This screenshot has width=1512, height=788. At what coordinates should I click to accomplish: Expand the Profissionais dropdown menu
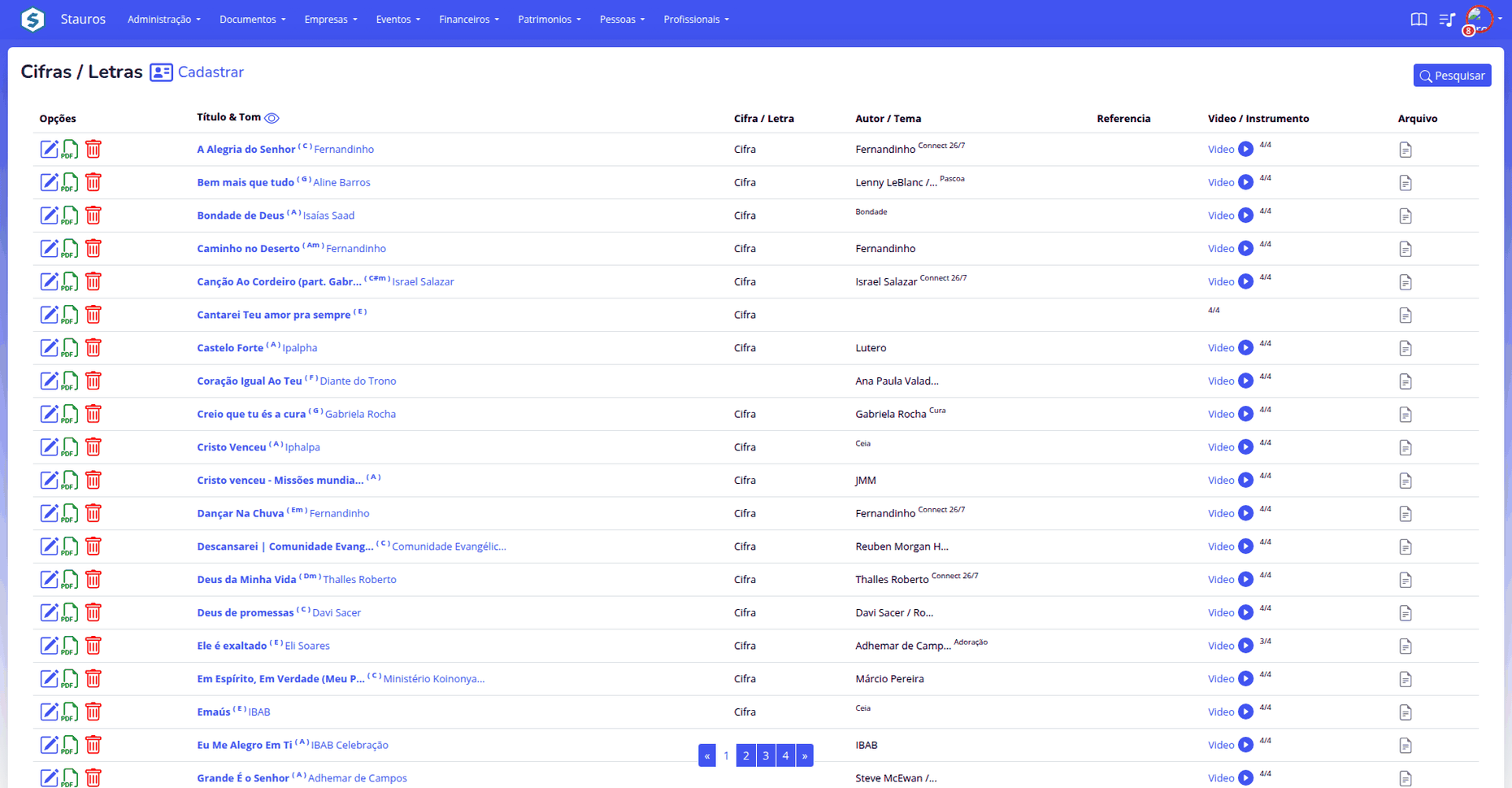tap(696, 20)
